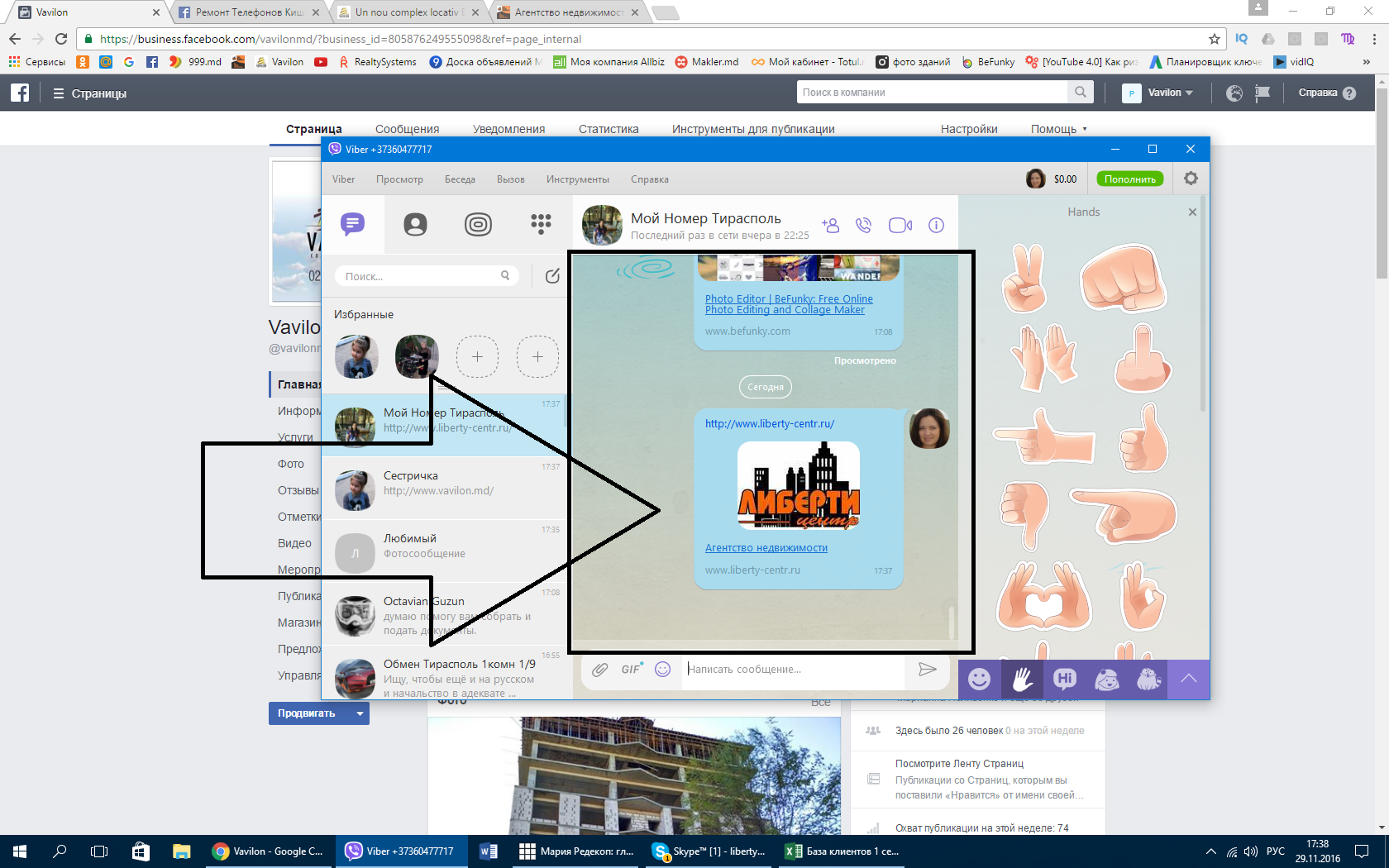Open the emoticon picker in message bar
This screenshot has width=1389, height=868.
click(663, 670)
